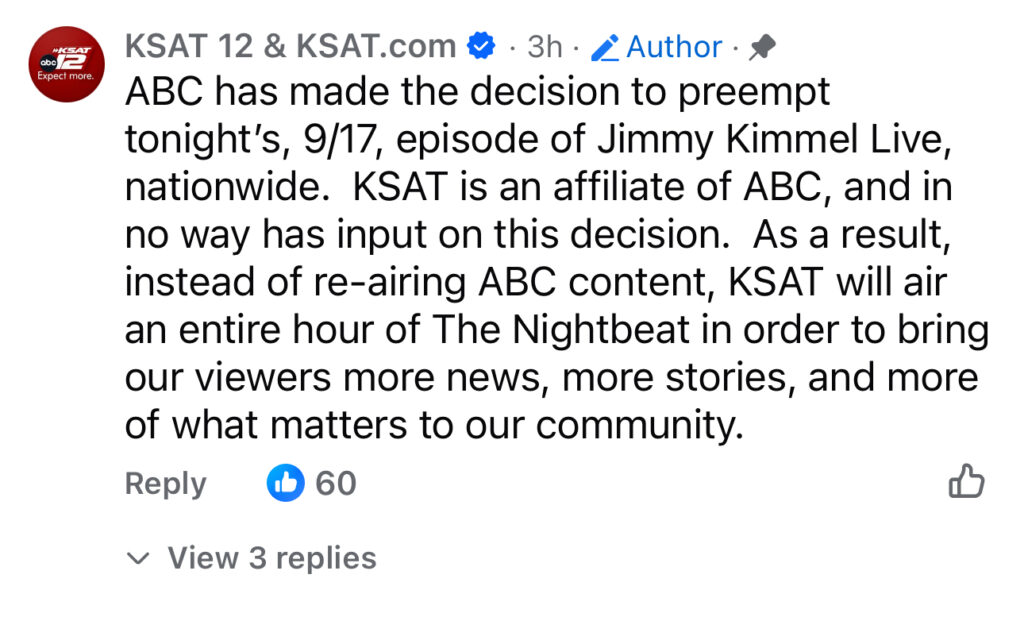Click the Author pencil icon

pyautogui.click(x=606, y=47)
